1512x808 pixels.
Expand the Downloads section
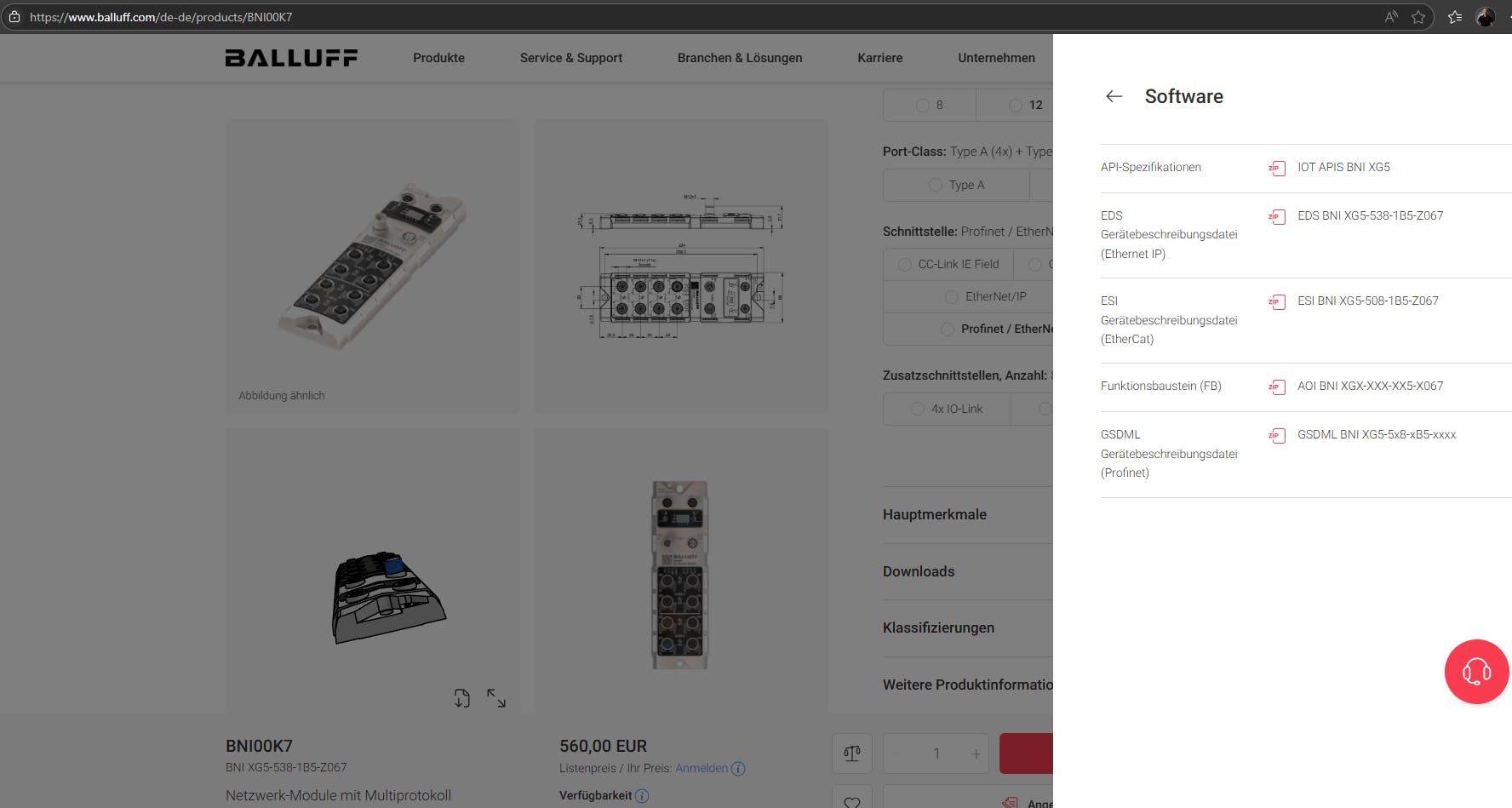pyautogui.click(x=968, y=572)
